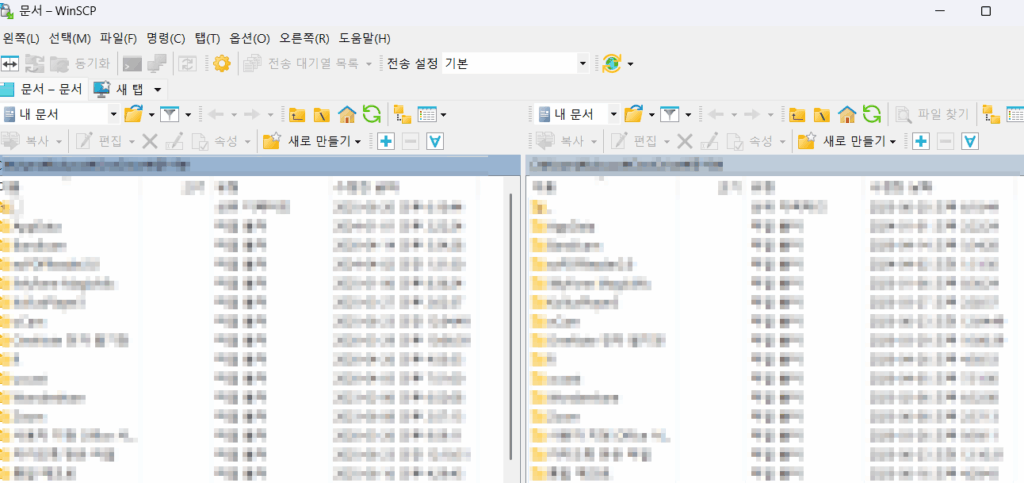The image size is (1024, 483).
Task: Click the 동기화 keep-up-to-date button
Action: pyautogui.click(x=80, y=64)
